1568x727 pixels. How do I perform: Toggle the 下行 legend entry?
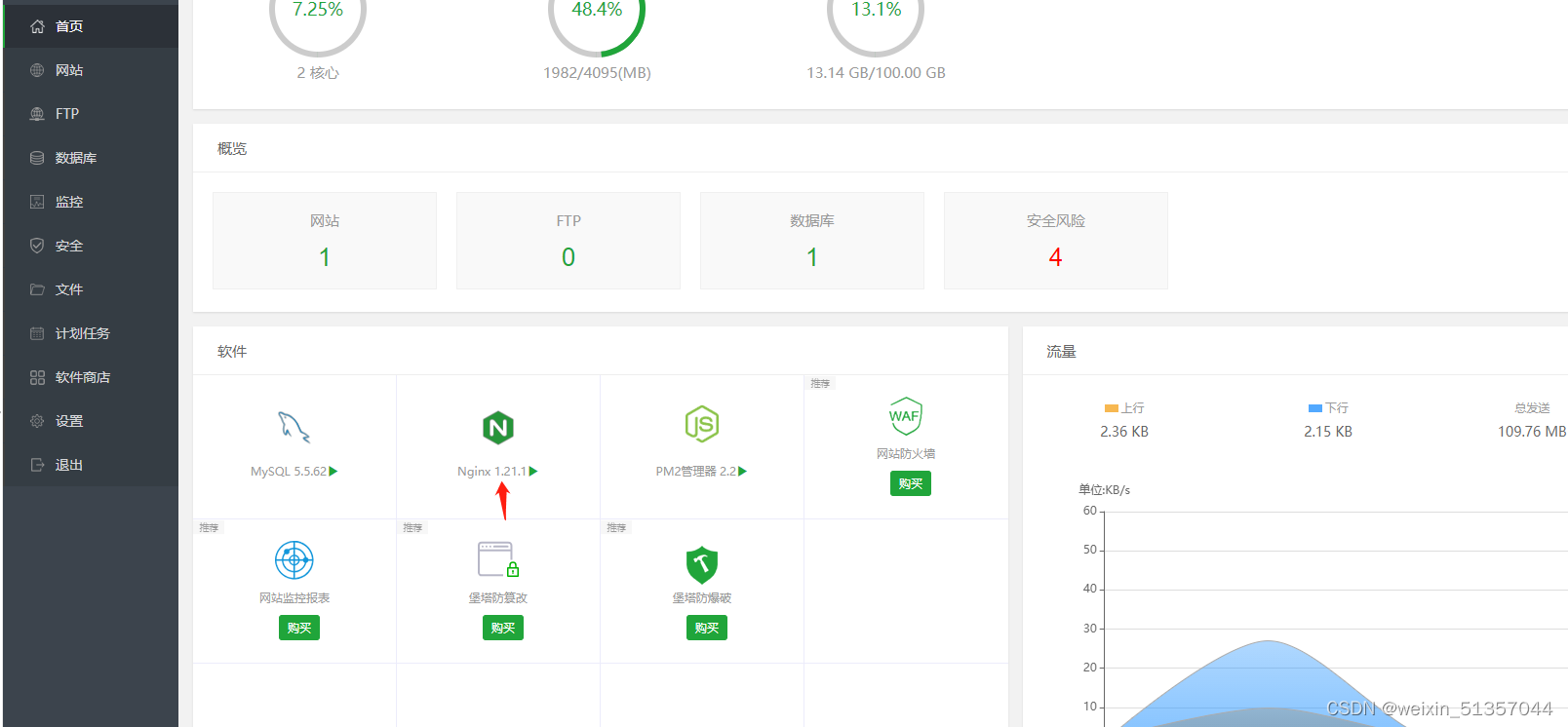[1328, 408]
